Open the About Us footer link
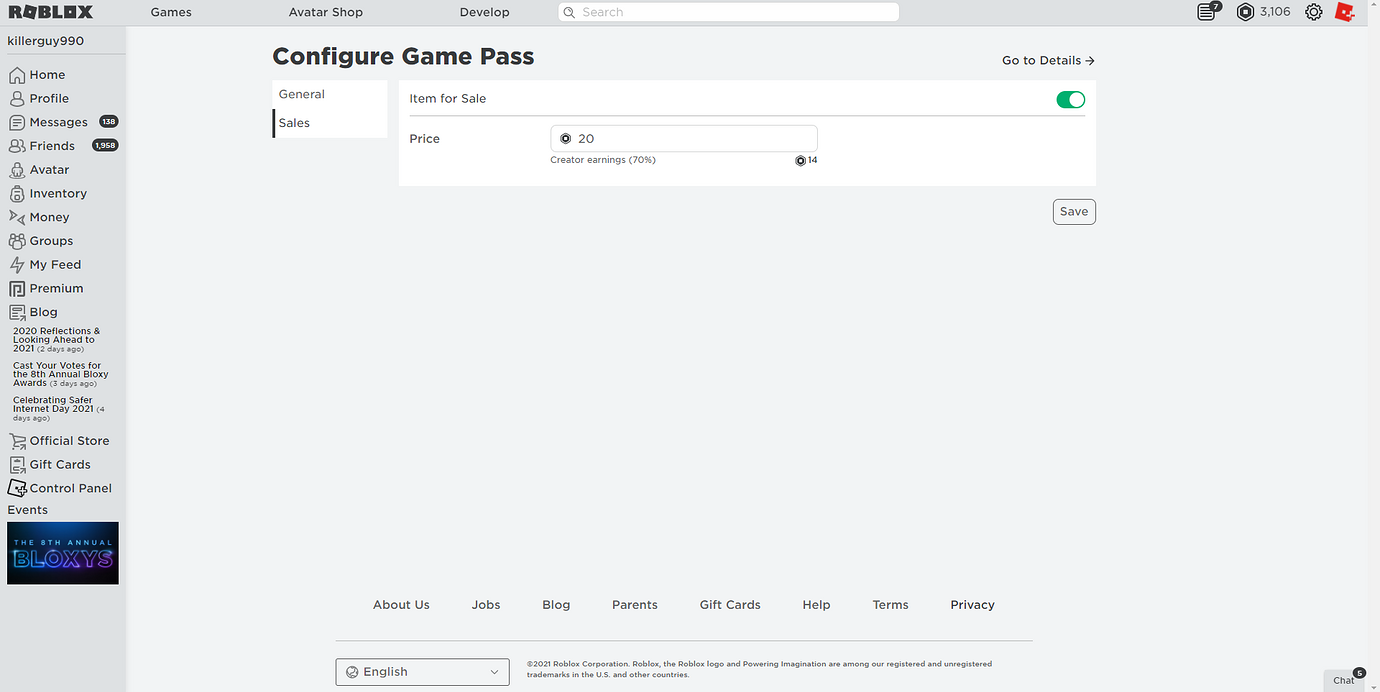Image resolution: width=1380 pixels, height=692 pixels. 401,605
